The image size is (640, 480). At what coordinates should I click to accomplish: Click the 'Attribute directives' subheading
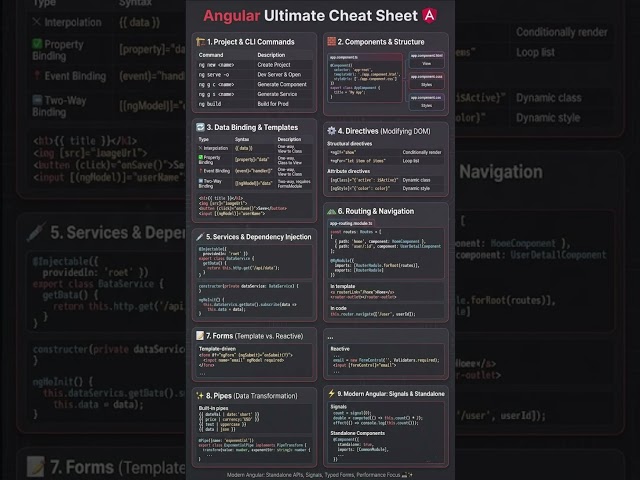[x=348, y=171]
